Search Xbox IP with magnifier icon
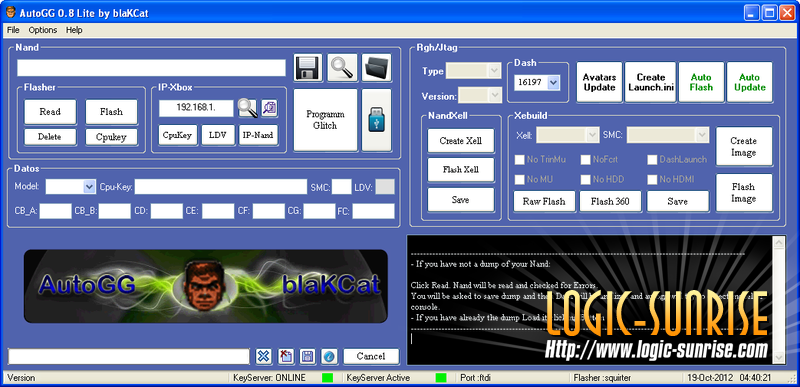This screenshot has width=800, height=387. 247,108
